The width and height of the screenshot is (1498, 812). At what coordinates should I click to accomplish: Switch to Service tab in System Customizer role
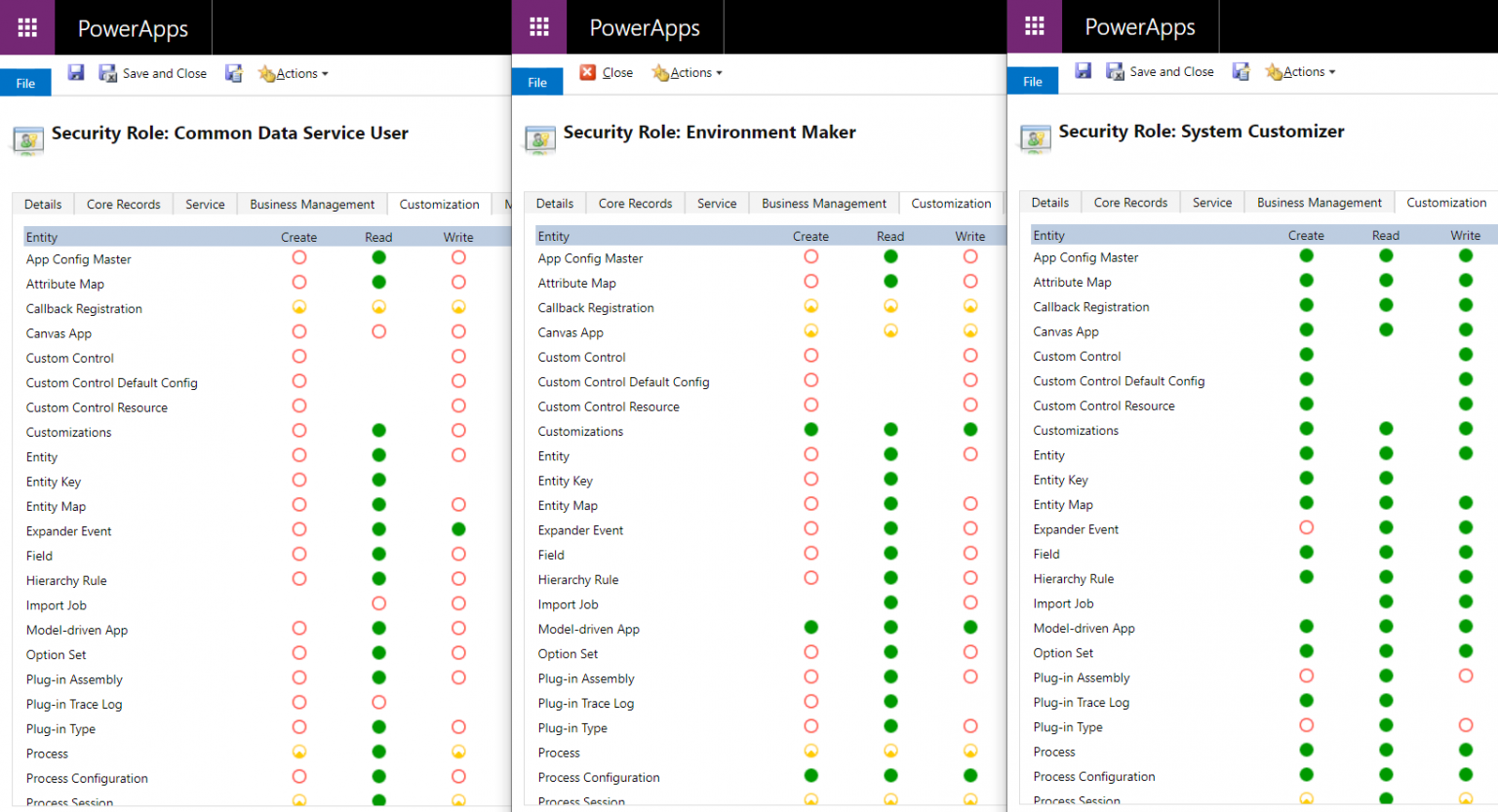(1212, 202)
